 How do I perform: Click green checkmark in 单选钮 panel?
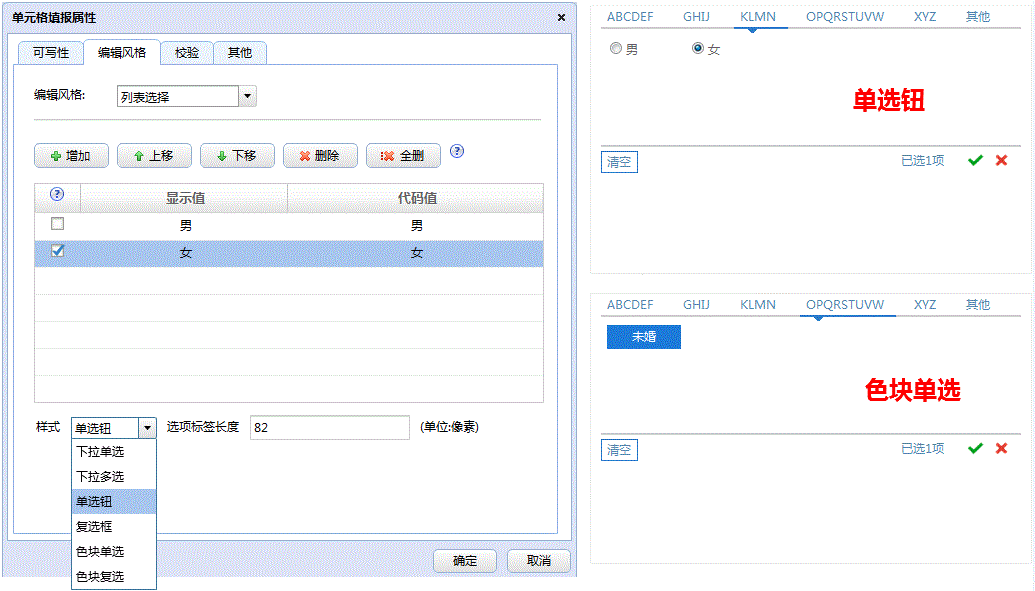975,161
